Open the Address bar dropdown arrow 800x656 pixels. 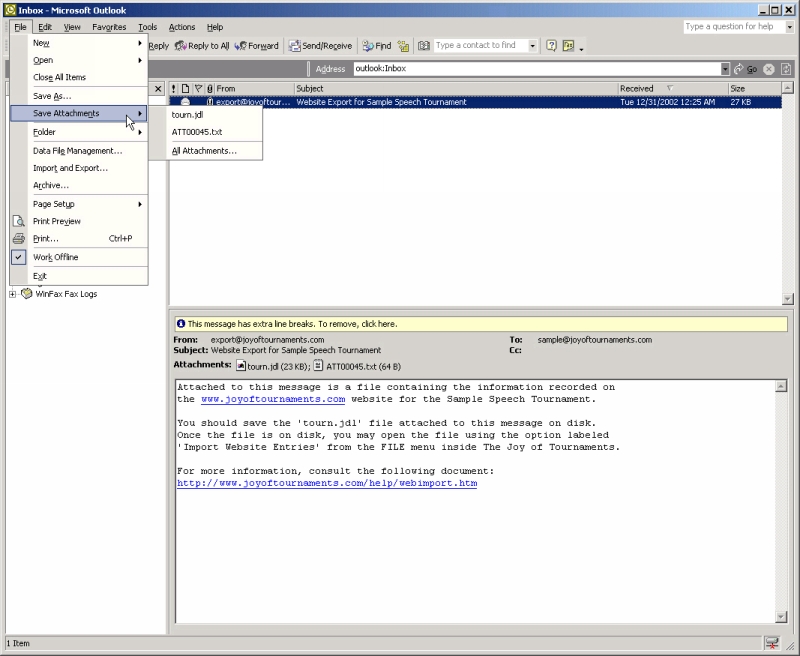tap(725, 69)
